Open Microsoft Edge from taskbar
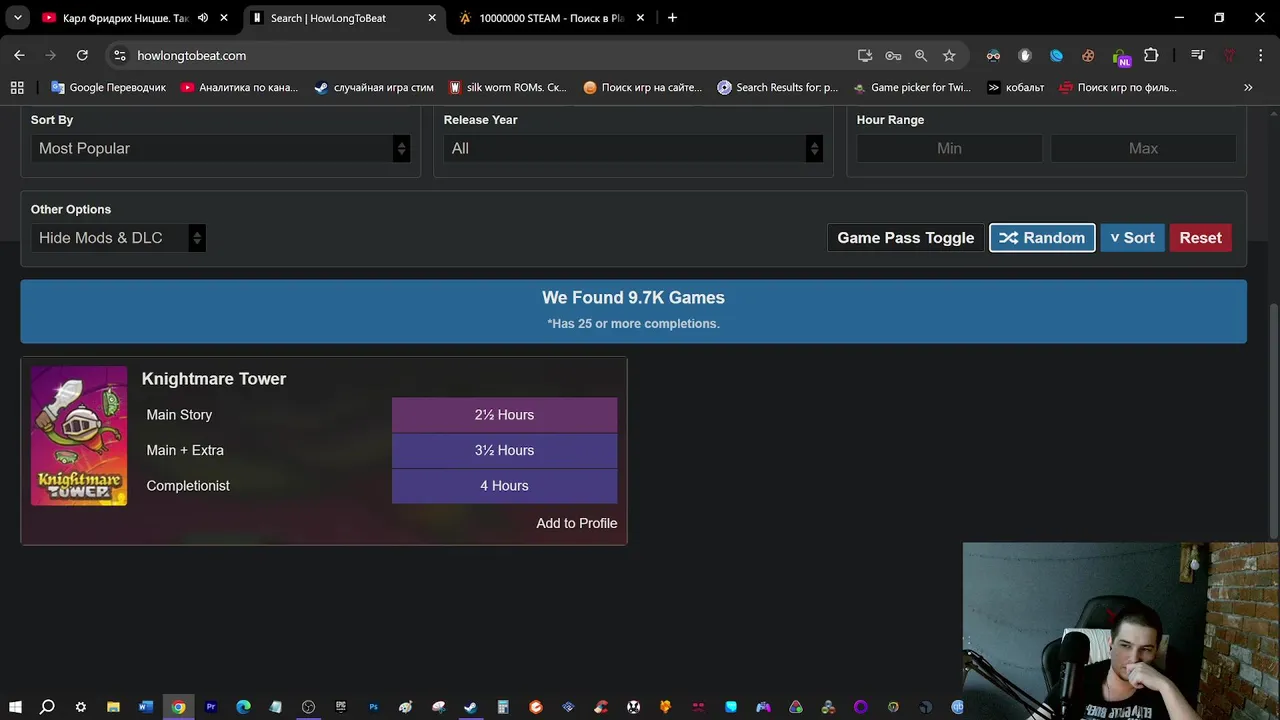The width and height of the screenshot is (1280, 720). coord(243,707)
